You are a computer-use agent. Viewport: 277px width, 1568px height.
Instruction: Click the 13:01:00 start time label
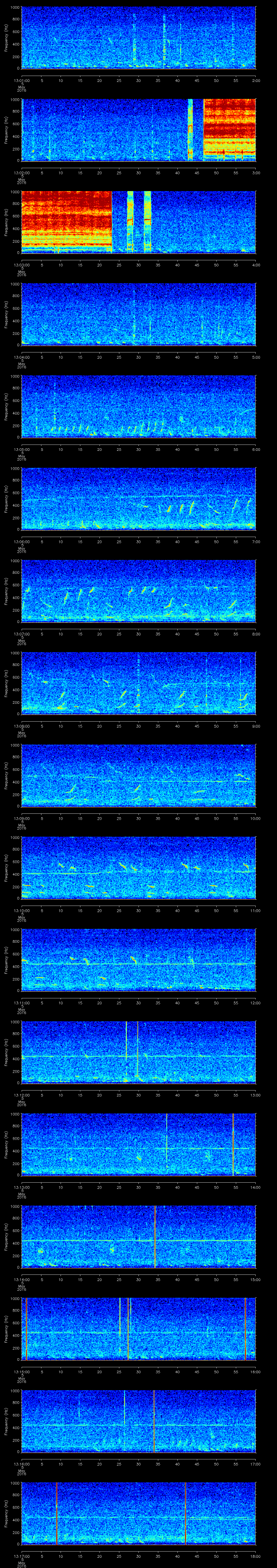point(21,80)
